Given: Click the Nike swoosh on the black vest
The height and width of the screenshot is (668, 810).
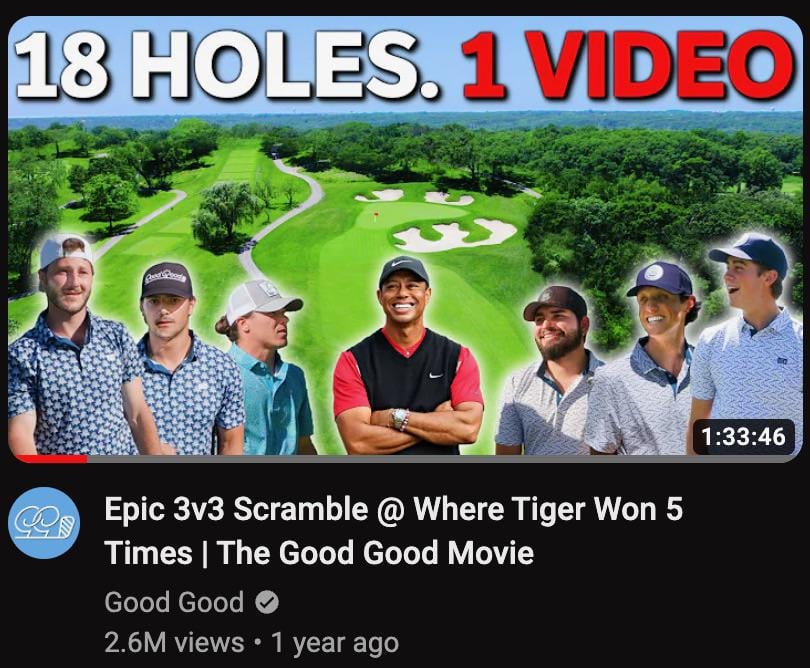Looking at the screenshot, I should 435,375.
